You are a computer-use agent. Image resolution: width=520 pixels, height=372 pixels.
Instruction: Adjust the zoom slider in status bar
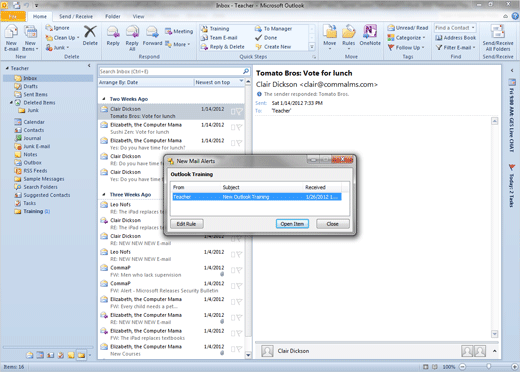point(488,366)
